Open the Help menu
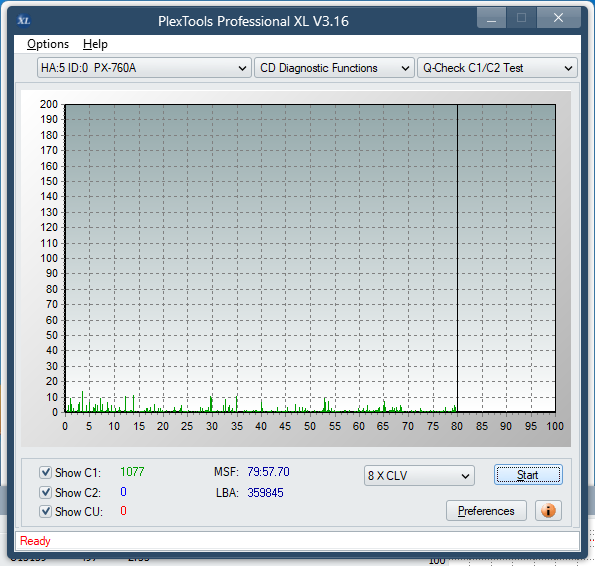Screen dimensions: 595x566 [95, 44]
